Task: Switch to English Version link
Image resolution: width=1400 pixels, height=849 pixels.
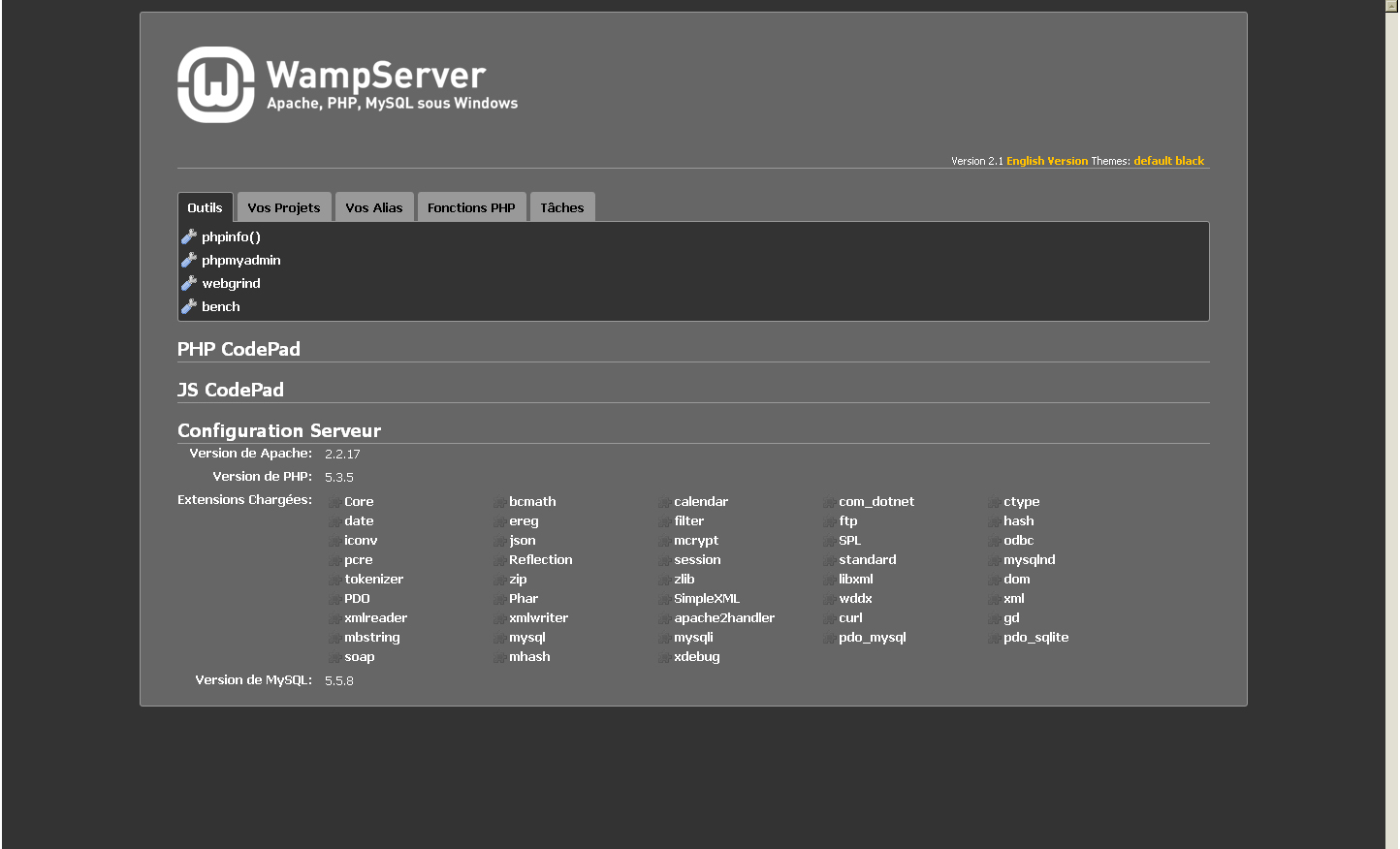Action: coord(1047,161)
